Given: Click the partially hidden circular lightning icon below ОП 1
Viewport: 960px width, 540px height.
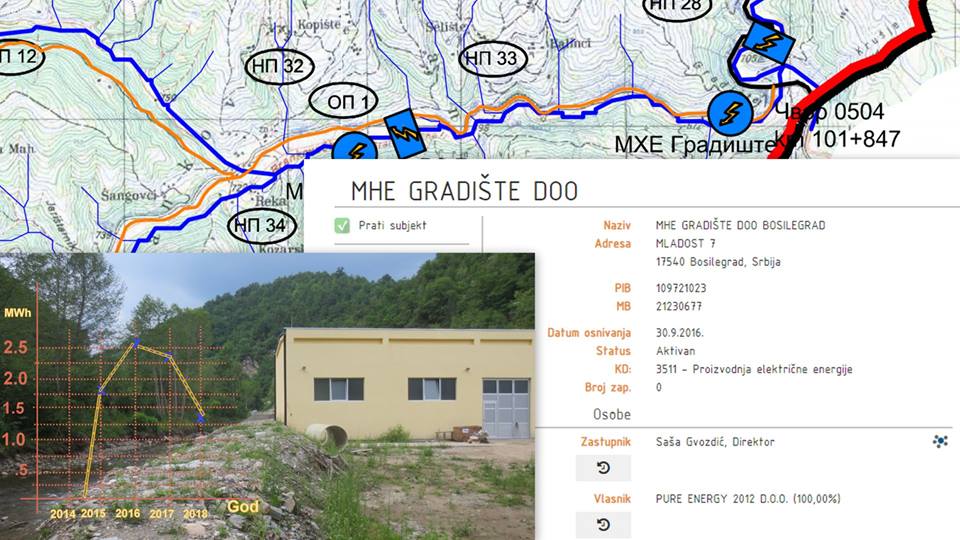Looking at the screenshot, I should point(355,148).
